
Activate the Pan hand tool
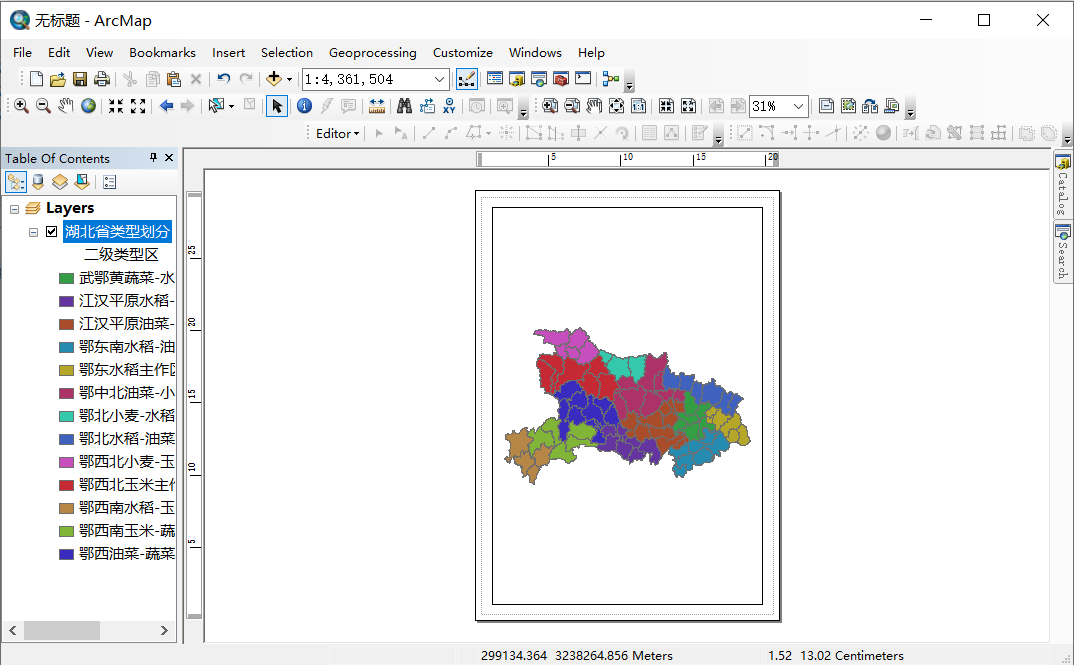(x=66, y=105)
